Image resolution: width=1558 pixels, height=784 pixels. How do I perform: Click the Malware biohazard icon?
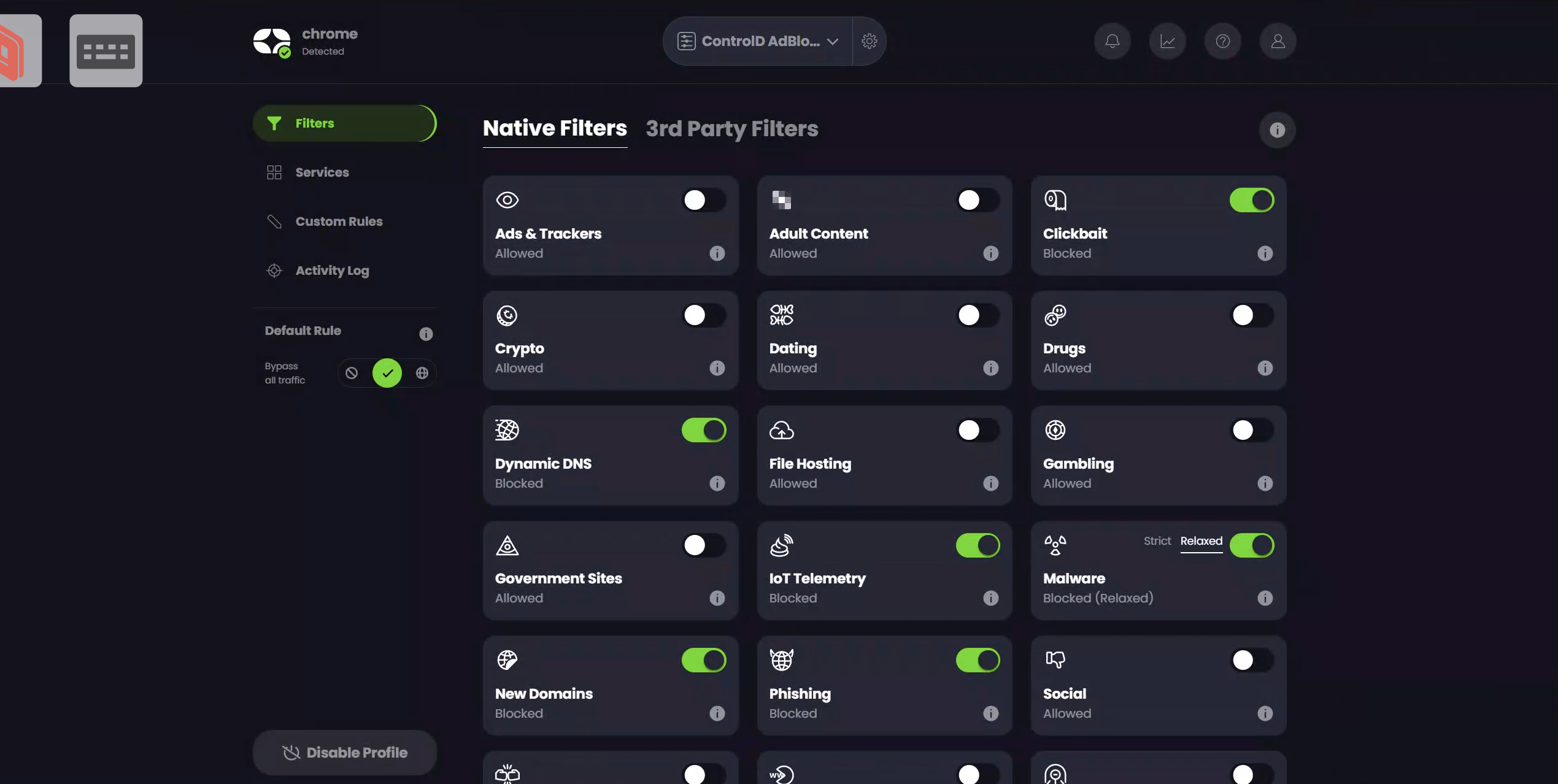coord(1055,545)
